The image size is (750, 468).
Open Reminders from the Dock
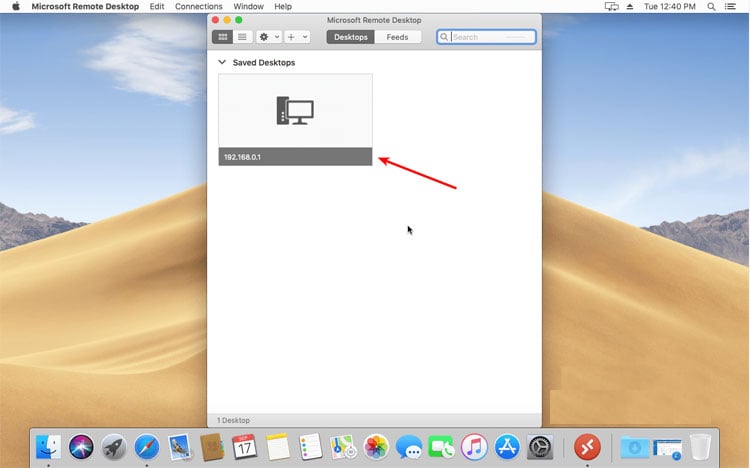click(310, 447)
